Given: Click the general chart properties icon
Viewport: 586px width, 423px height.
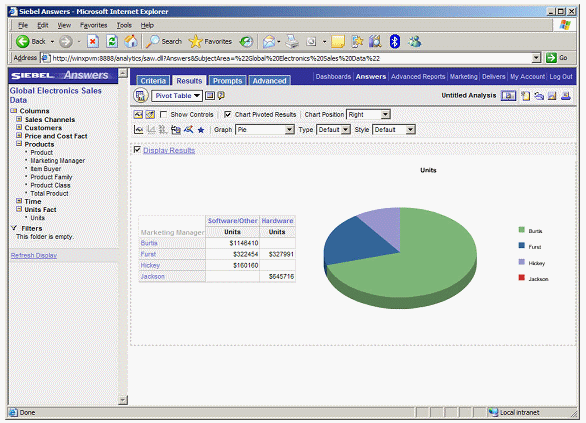Looking at the screenshot, I should click(139, 130).
